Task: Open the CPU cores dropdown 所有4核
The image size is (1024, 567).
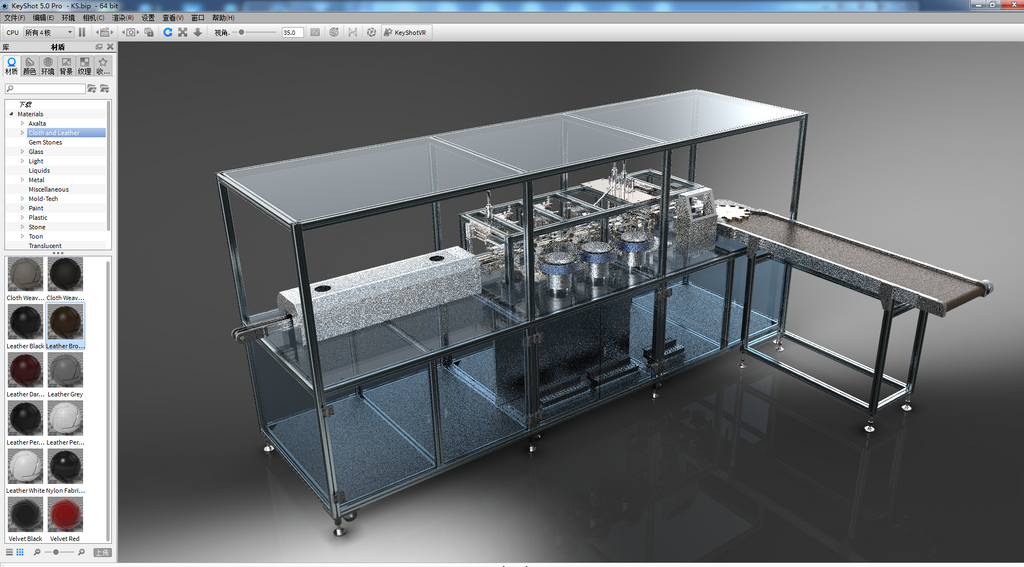Action: coord(49,32)
